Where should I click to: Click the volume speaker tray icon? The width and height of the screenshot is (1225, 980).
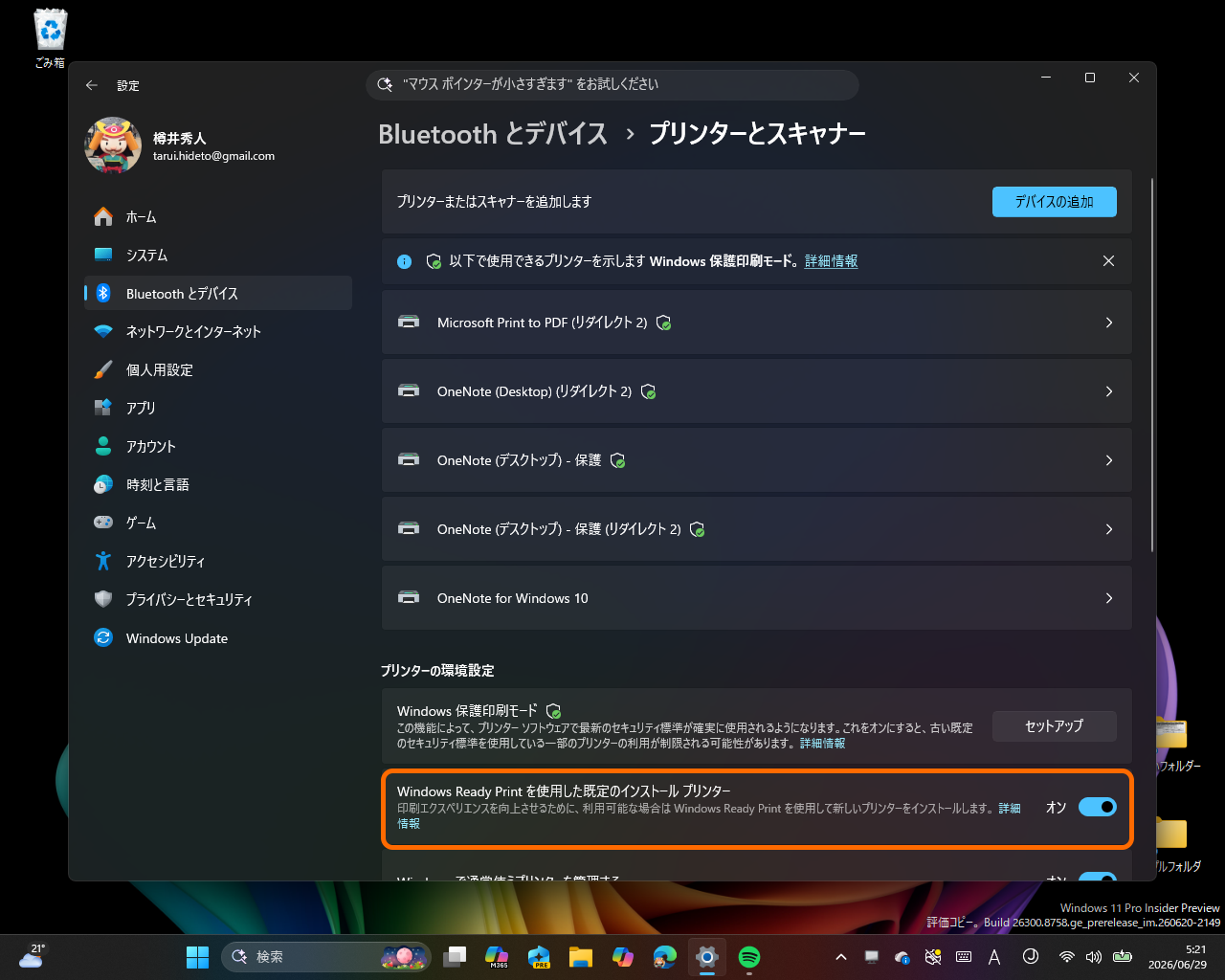coord(1094,957)
